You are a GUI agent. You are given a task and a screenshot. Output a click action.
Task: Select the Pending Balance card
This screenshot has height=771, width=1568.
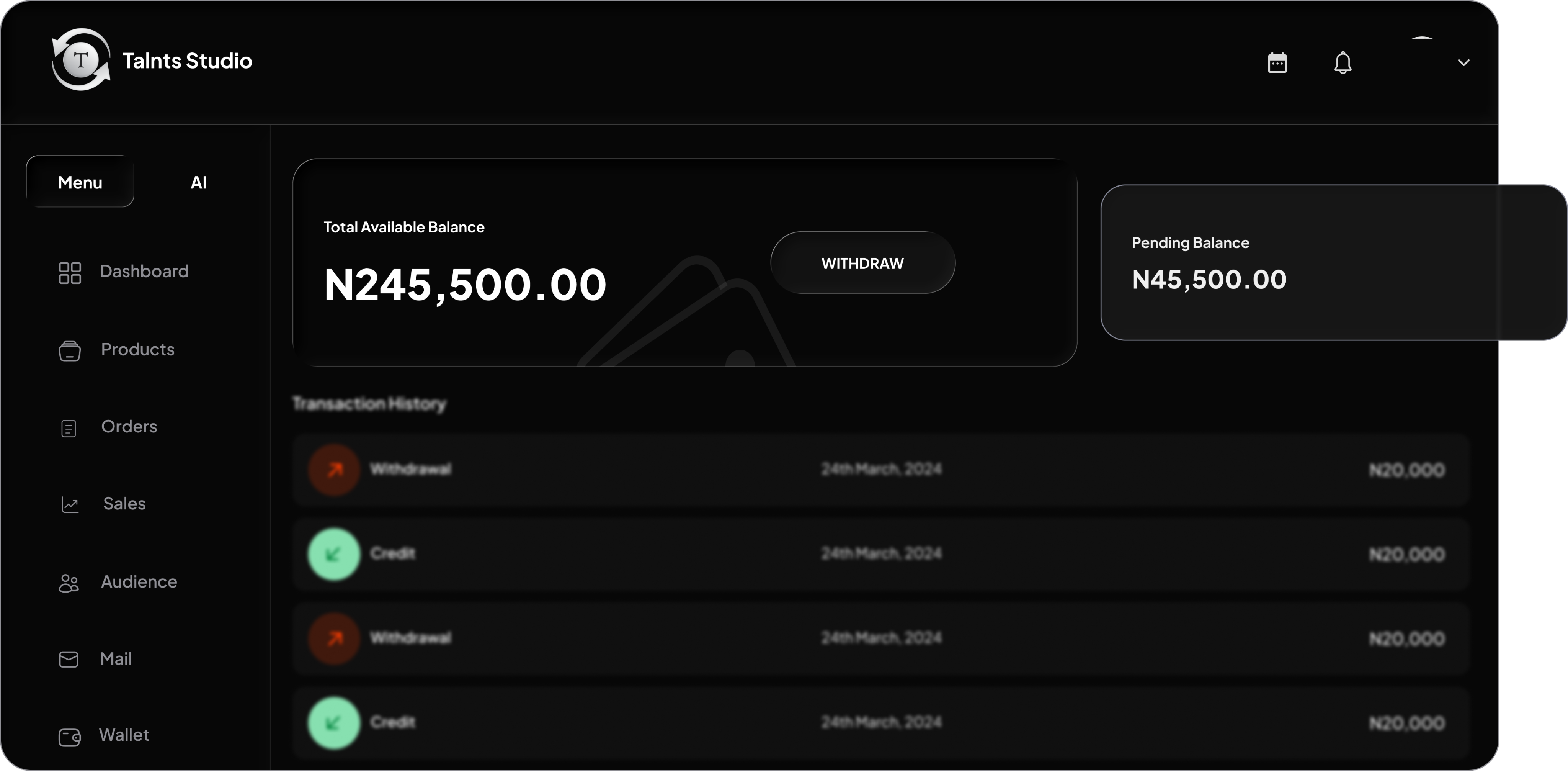pyautogui.click(x=1333, y=262)
